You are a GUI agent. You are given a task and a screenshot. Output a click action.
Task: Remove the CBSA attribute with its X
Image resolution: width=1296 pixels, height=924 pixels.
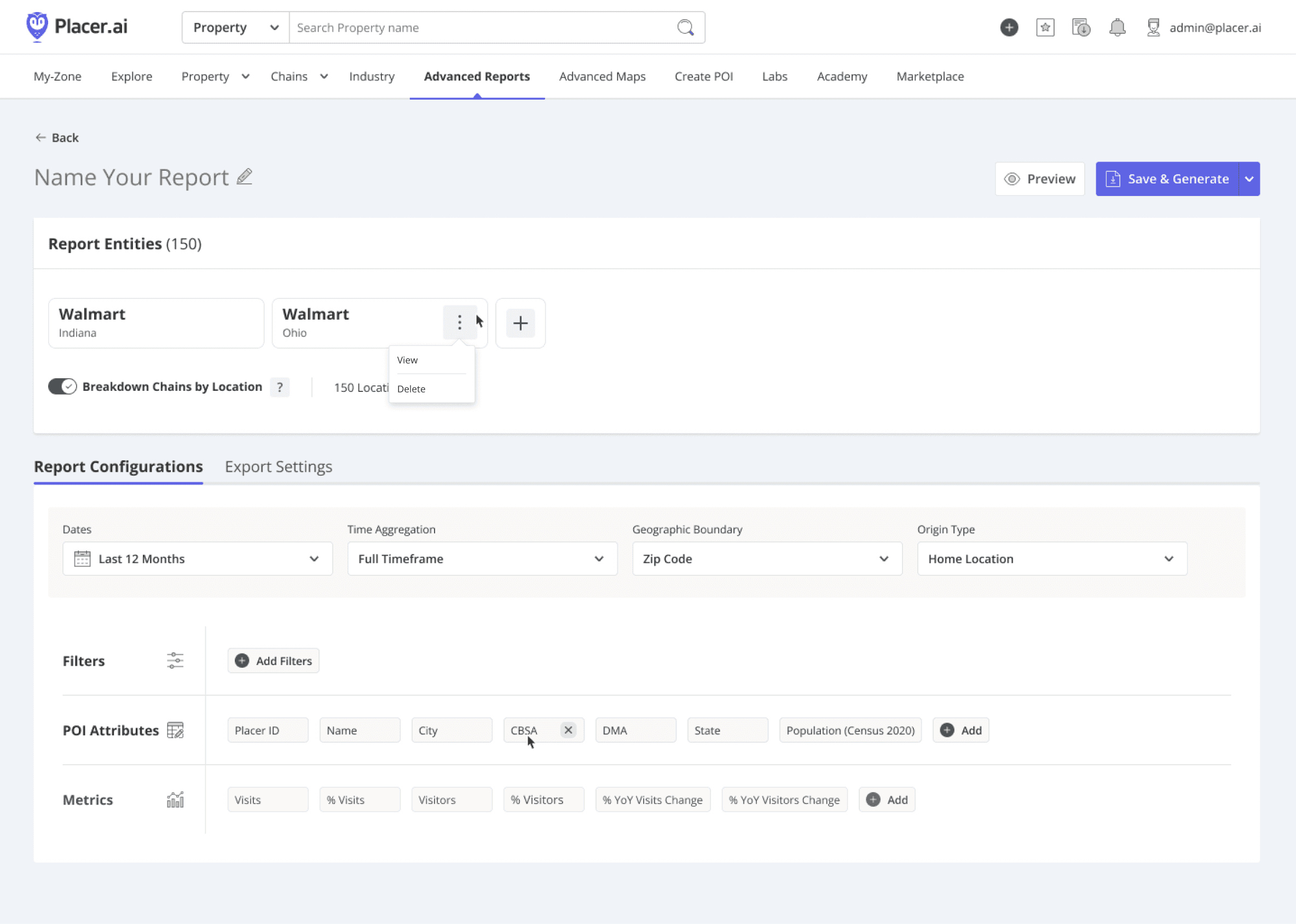(x=568, y=730)
